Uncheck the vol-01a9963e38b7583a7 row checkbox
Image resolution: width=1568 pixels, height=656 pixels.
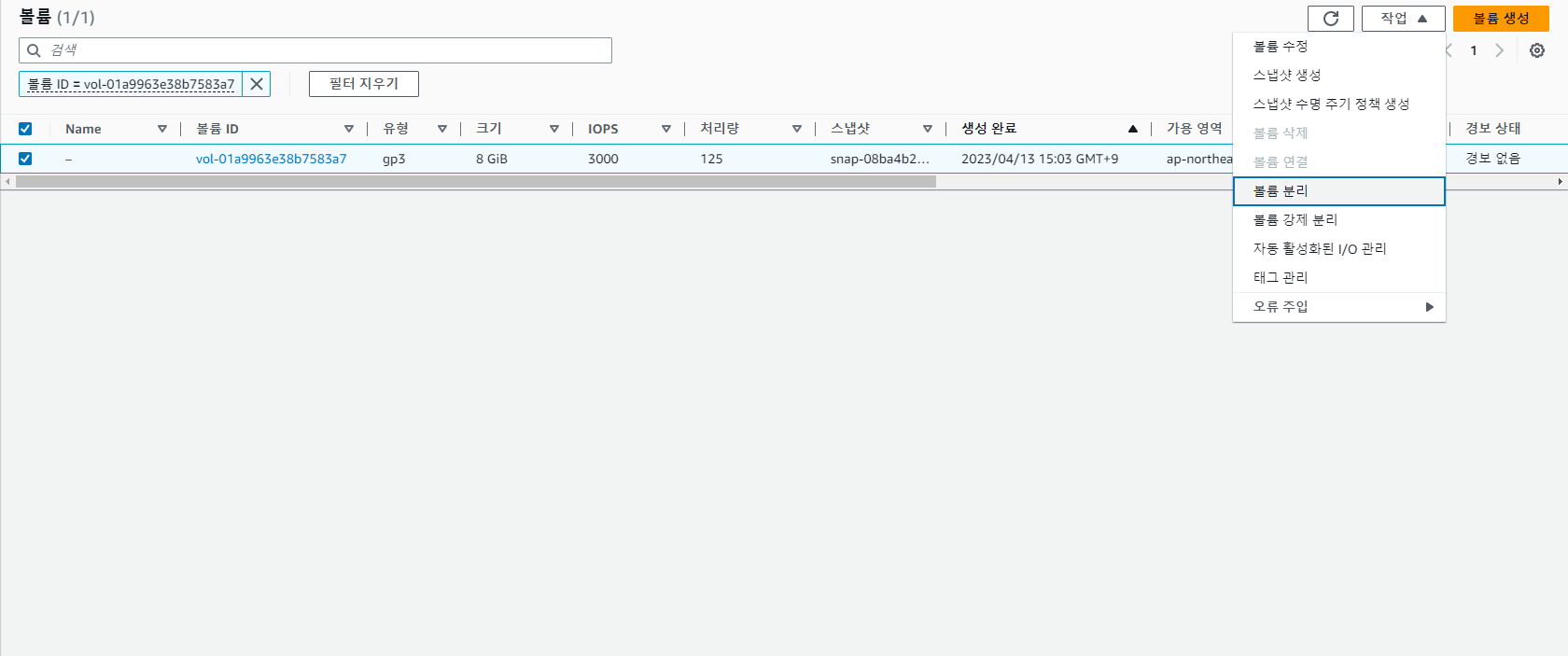pyautogui.click(x=25, y=159)
